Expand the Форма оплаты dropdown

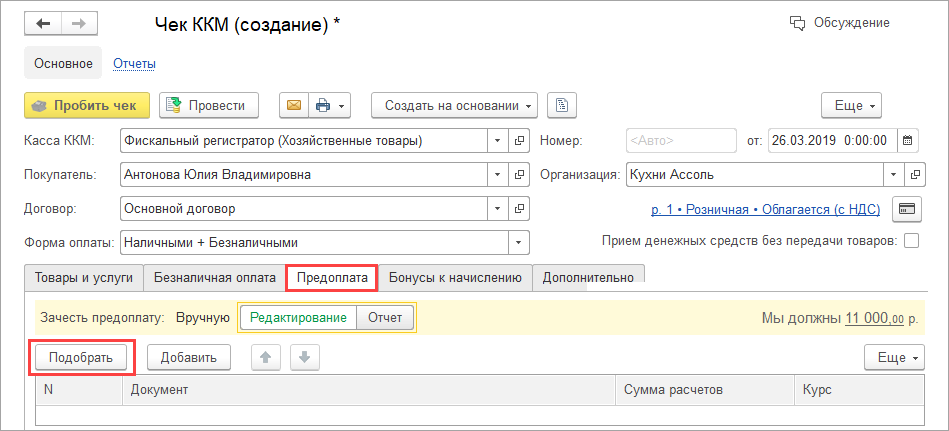[519, 242]
